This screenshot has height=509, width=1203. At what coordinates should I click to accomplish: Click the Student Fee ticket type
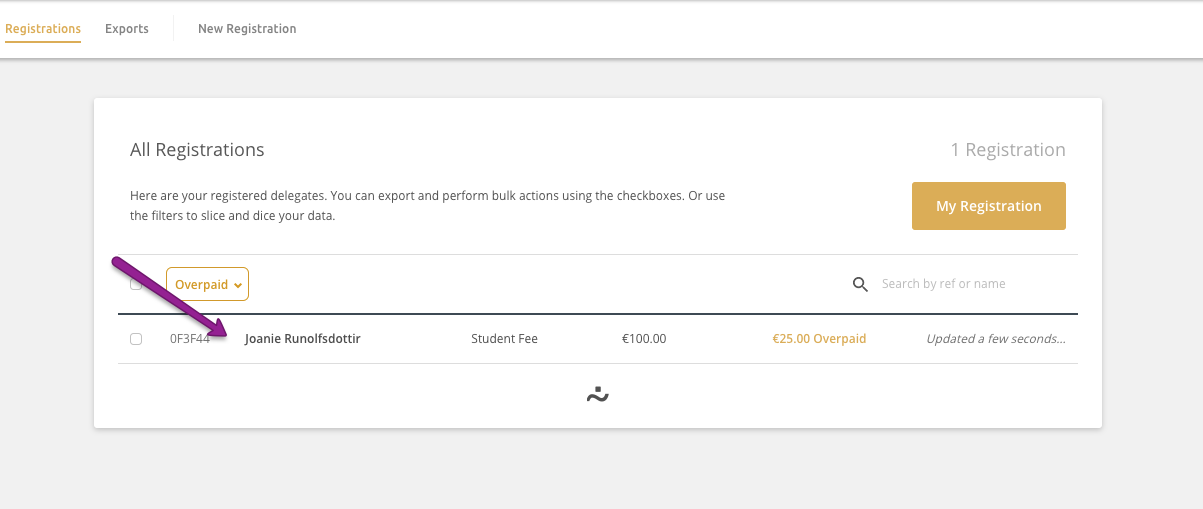[x=504, y=339]
